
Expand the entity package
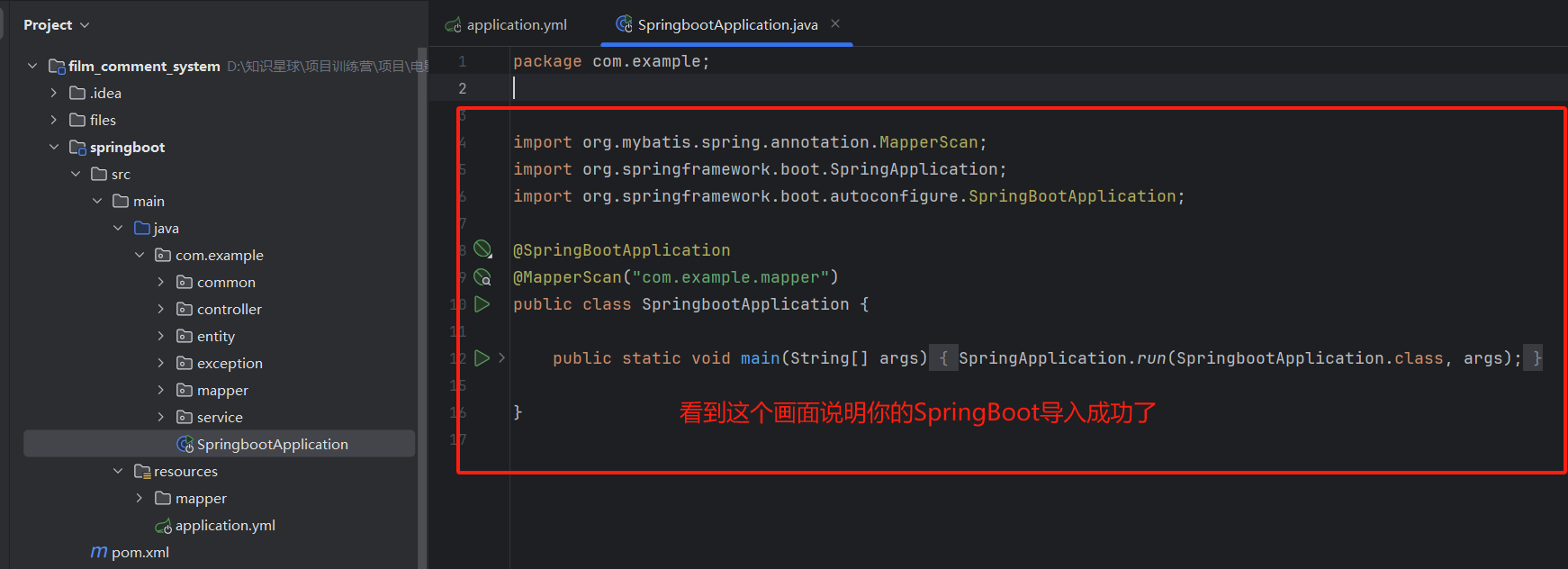(x=161, y=337)
